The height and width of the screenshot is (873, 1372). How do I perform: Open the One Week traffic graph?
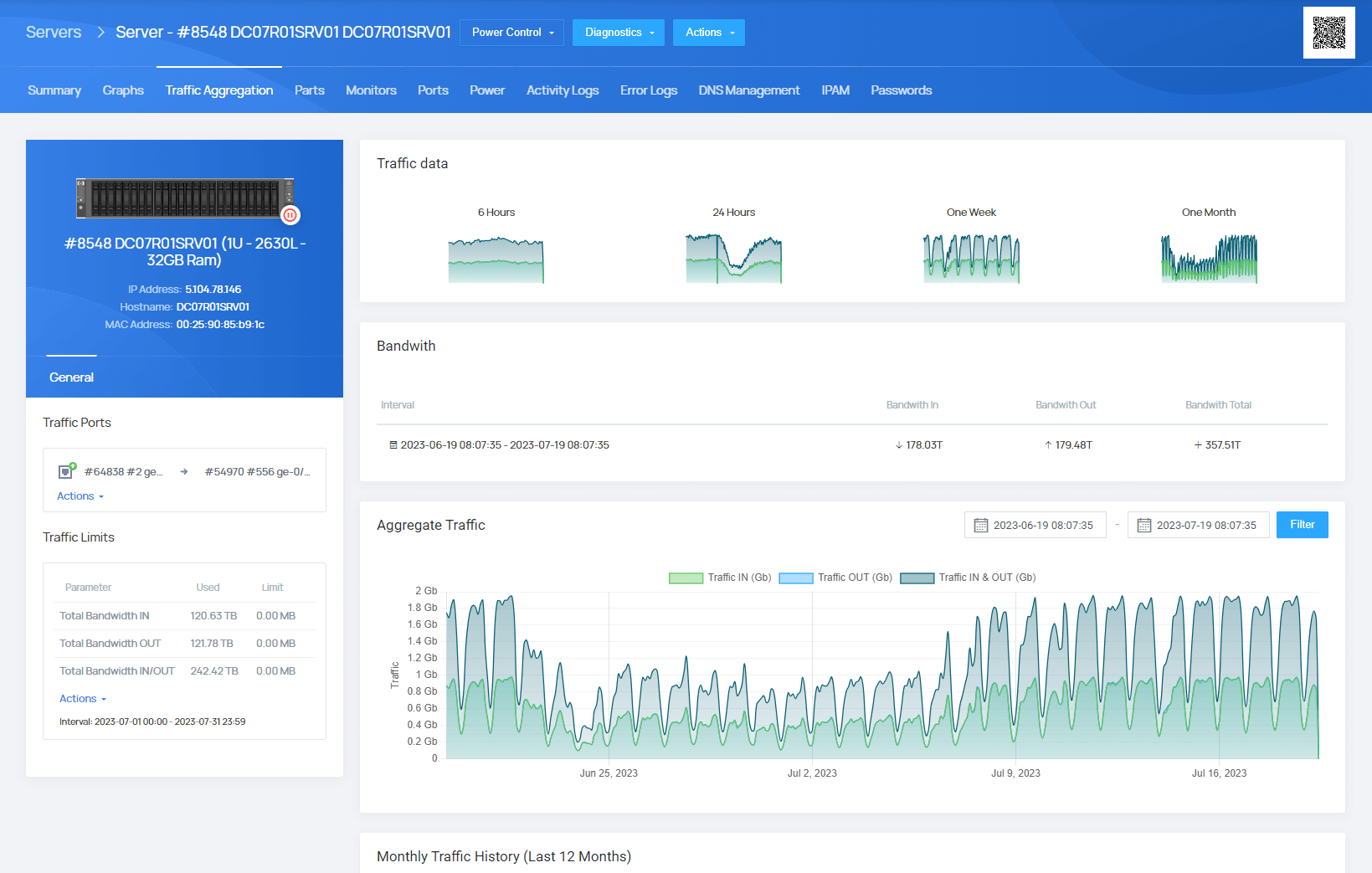(x=972, y=259)
